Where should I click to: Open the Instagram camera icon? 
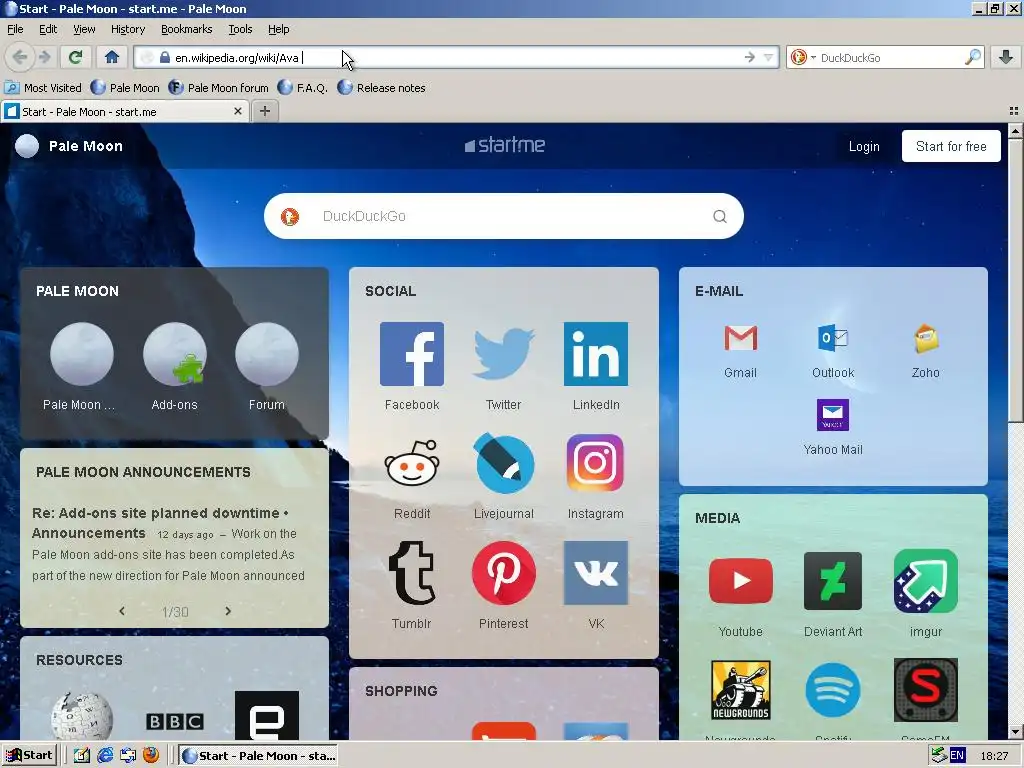[x=596, y=463]
